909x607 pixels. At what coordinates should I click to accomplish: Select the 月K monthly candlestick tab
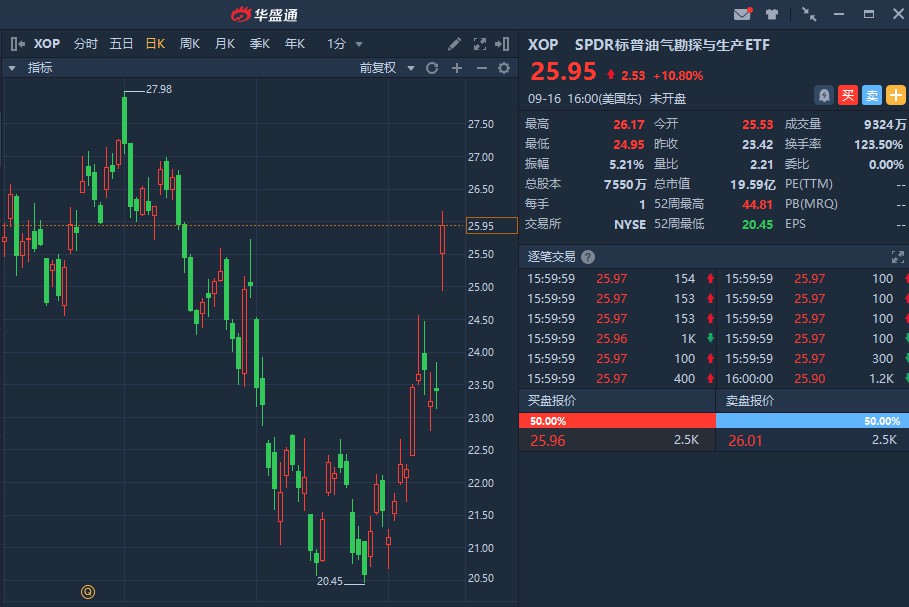pos(225,44)
